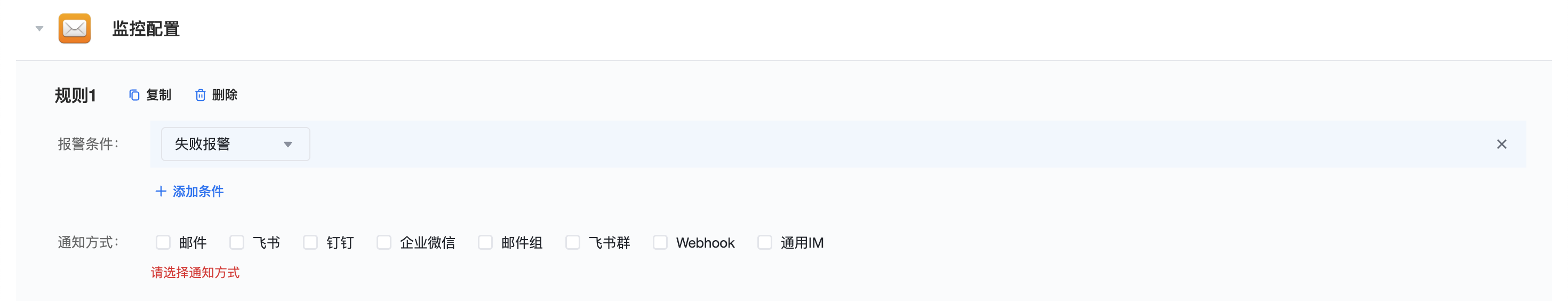Select 企业微信 as notification method
Viewport: 1568px width, 301px height.
tap(384, 242)
